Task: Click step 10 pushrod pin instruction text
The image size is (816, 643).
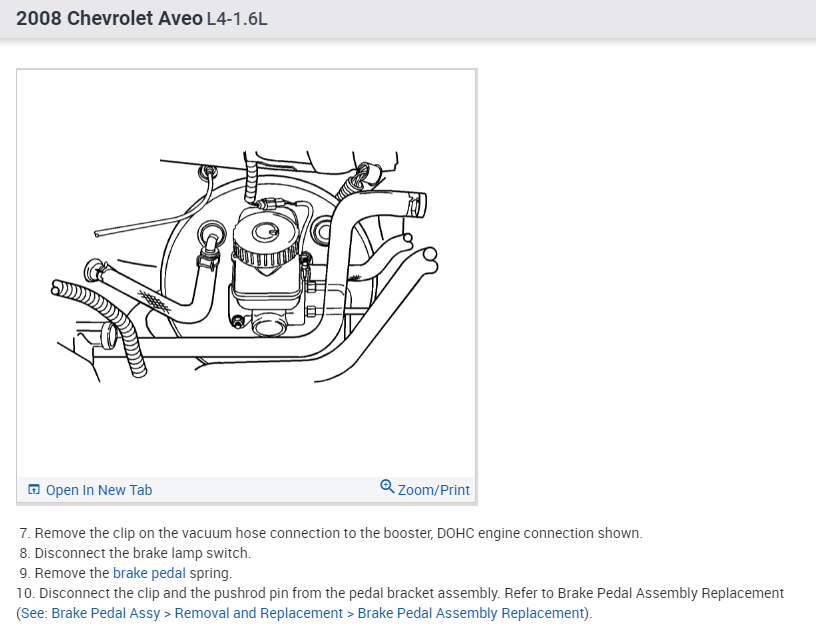Action: [x=400, y=603]
